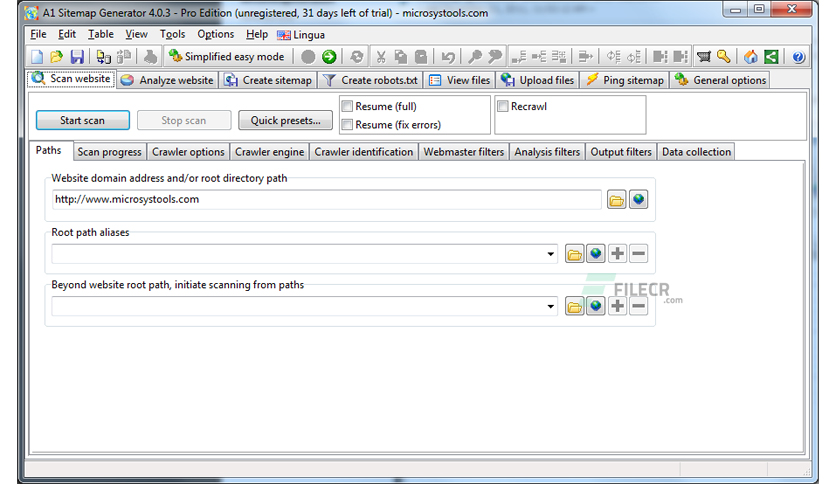The height and width of the screenshot is (484, 836).
Task: Open the General options tab
Action: point(720,80)
